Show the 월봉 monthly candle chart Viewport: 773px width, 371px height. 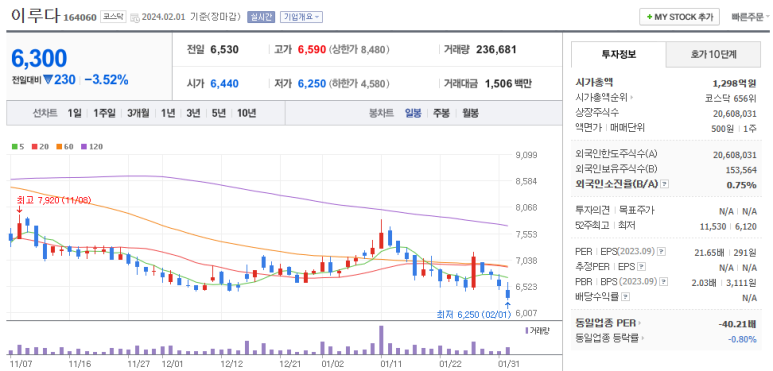470,113
